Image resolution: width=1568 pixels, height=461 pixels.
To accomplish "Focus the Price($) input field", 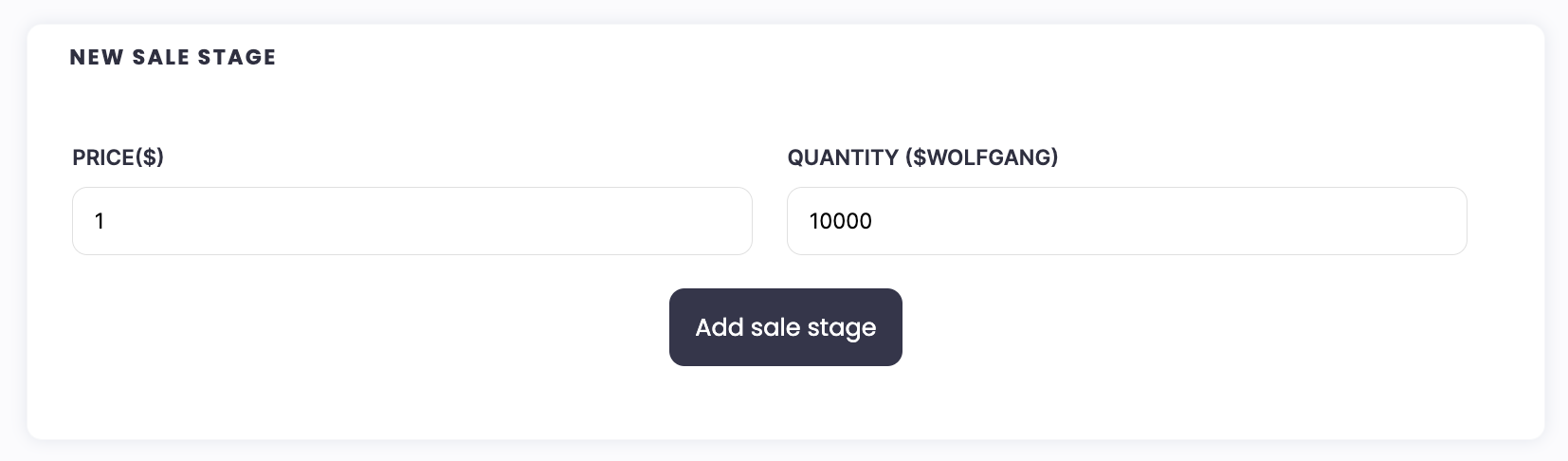I will (x=411, y=221).
